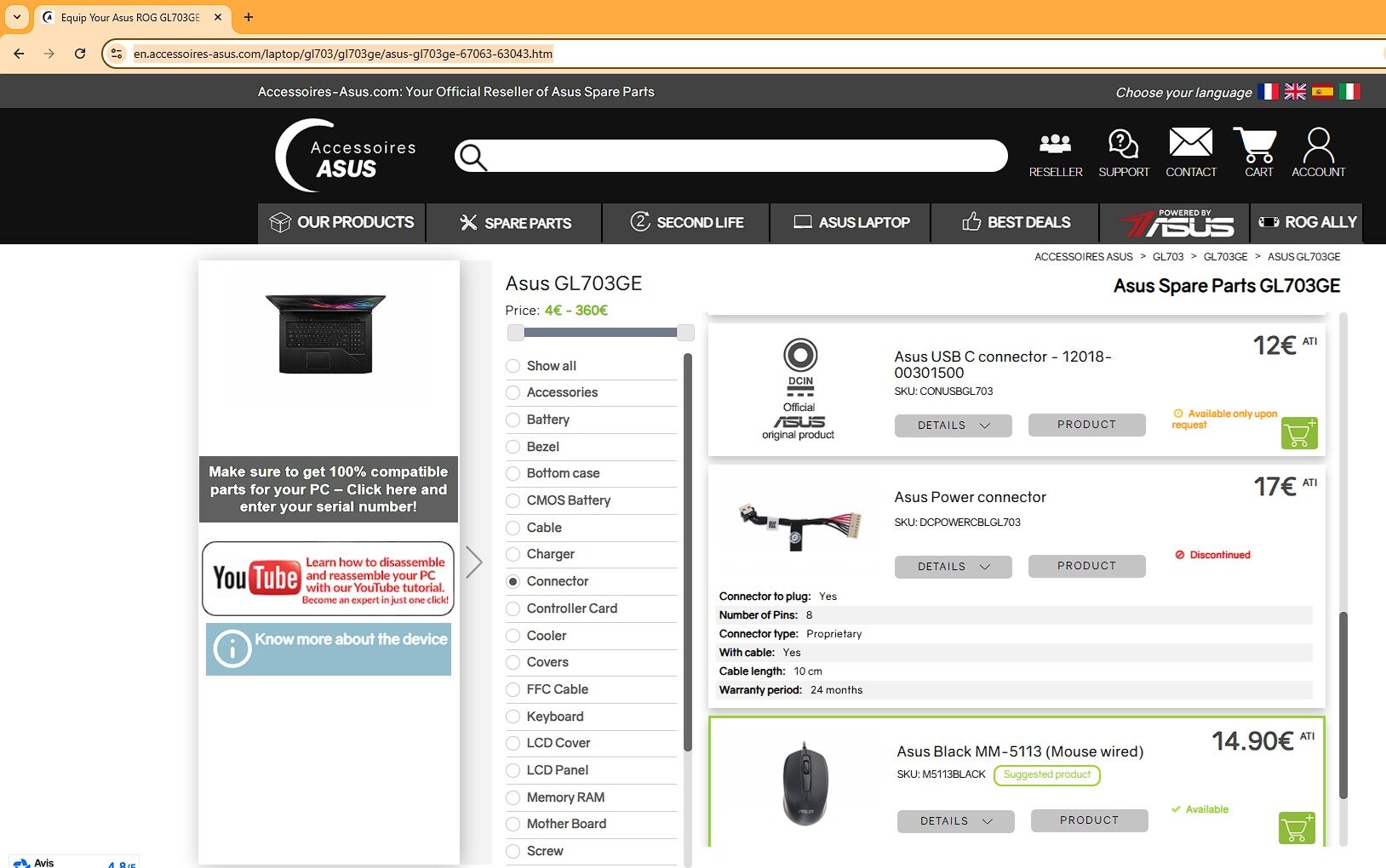1386x868 pixels.
Task: Select the Bottom case filter
Action: [513, 473]
